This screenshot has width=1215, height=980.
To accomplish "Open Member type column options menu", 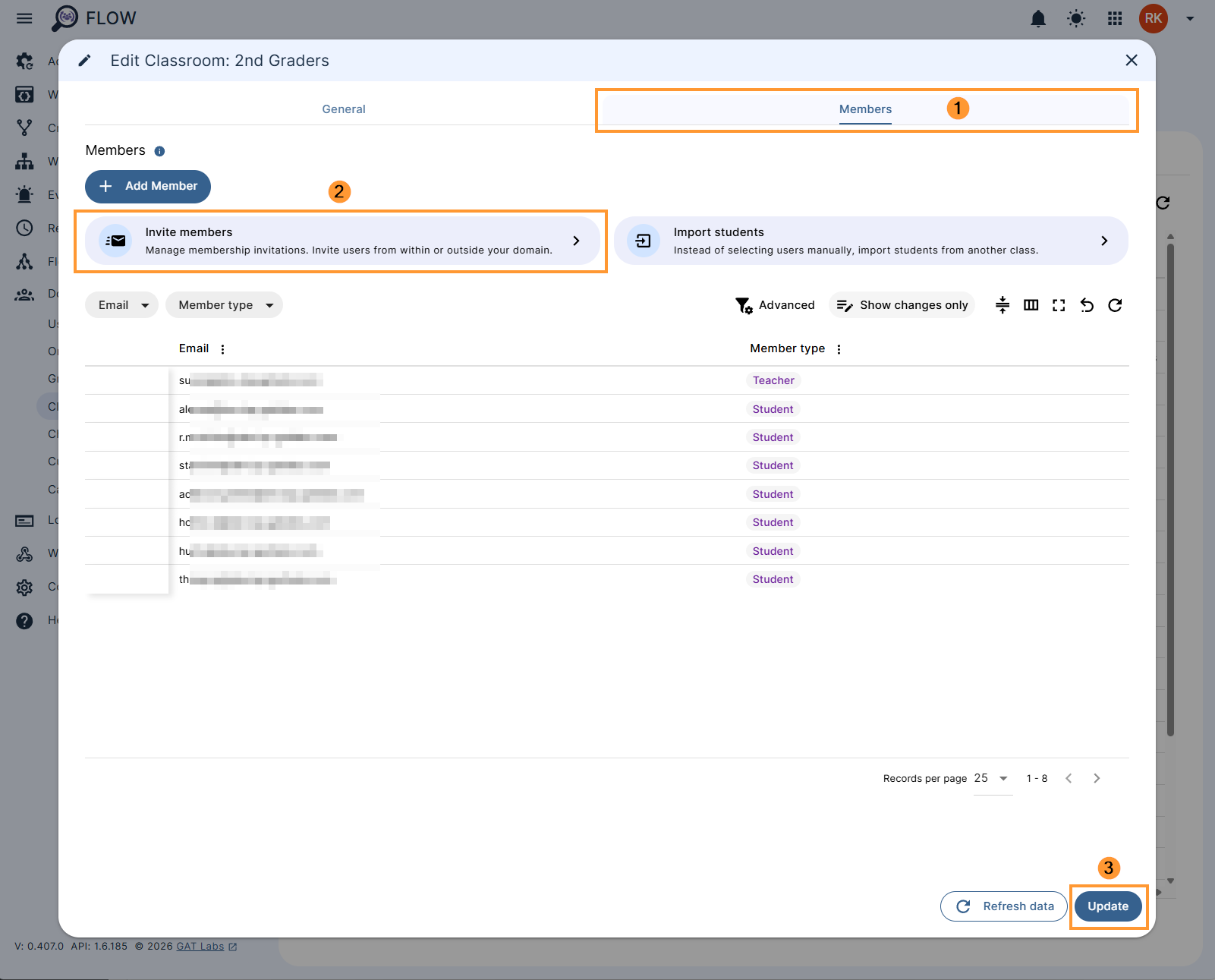I will (x=839, y=349).
